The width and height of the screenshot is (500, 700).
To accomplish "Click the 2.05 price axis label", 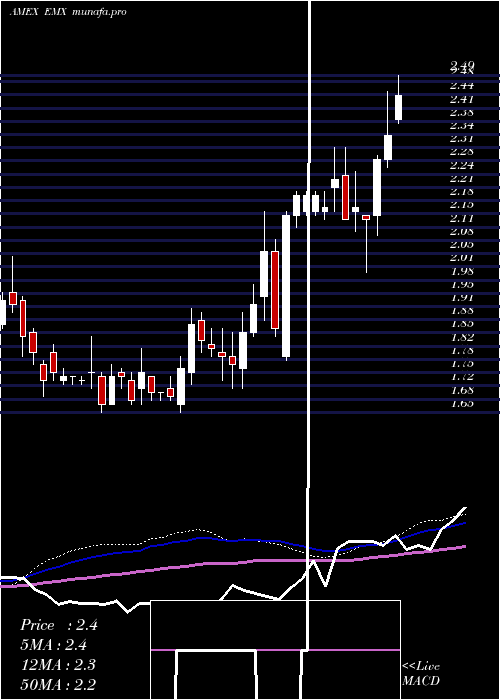I will tap(462, 244).
